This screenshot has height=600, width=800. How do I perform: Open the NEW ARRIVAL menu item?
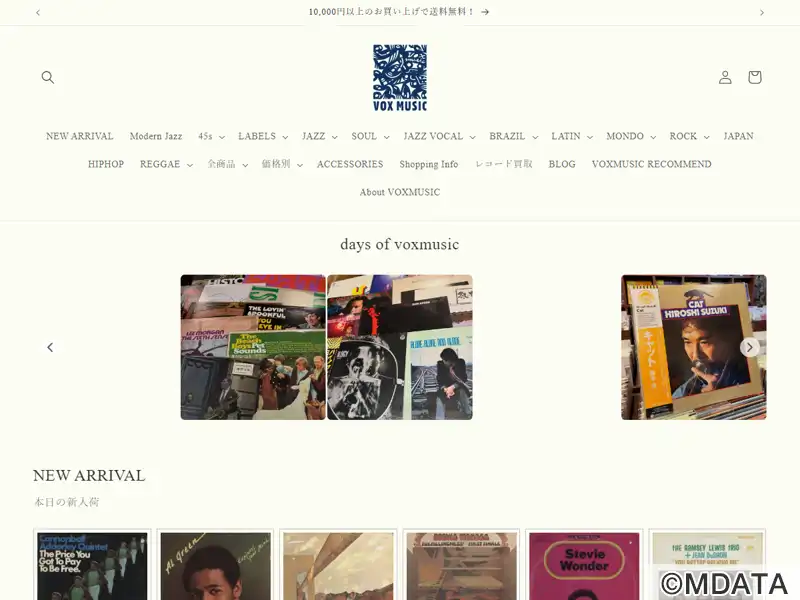(80, 136)
